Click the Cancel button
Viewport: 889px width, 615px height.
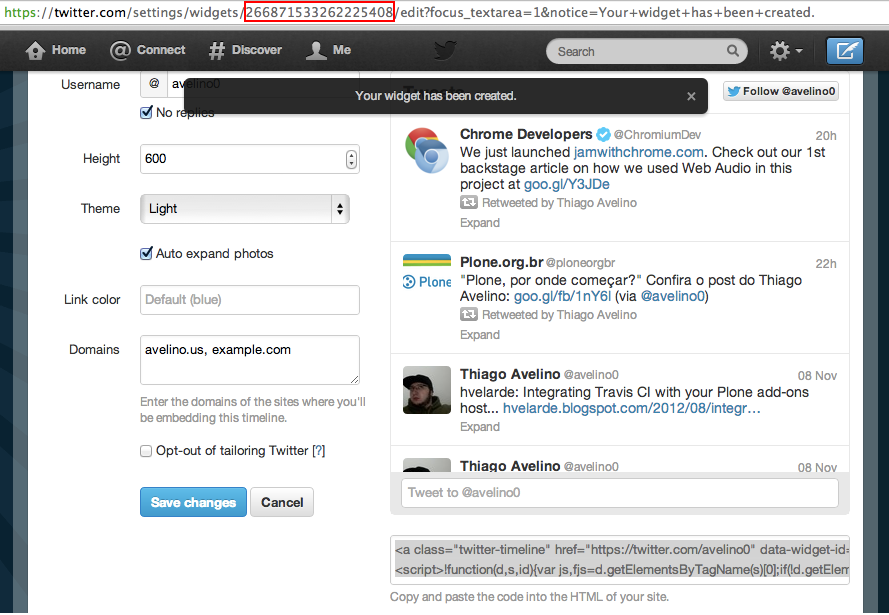tap(282, 502)
